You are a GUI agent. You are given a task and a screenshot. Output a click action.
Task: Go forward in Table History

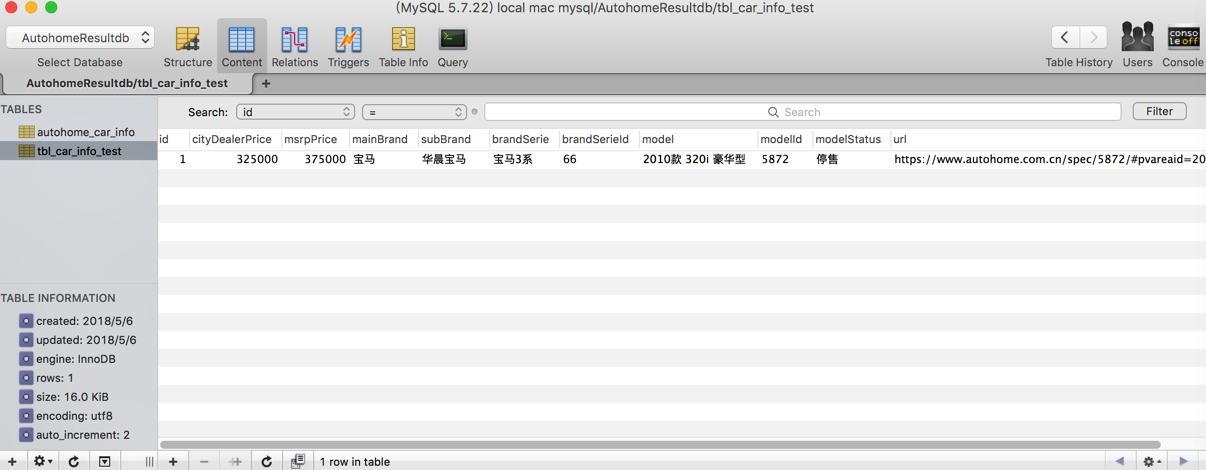click(1093, 37)
